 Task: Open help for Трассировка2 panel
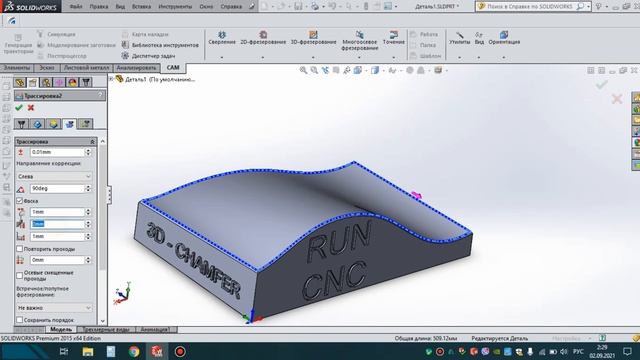coord(100,95)
